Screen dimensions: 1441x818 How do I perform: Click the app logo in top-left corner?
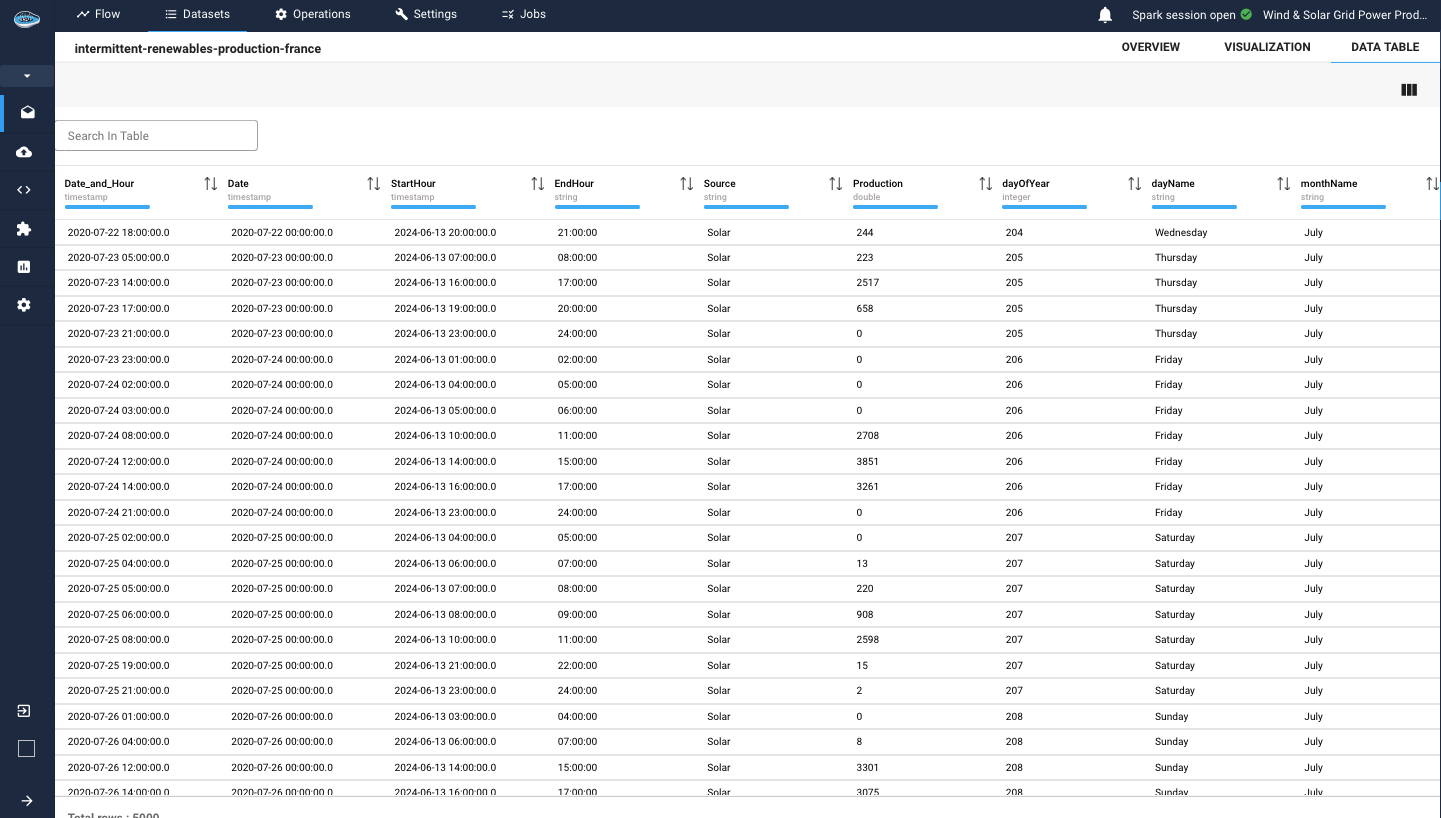(26, 17)
